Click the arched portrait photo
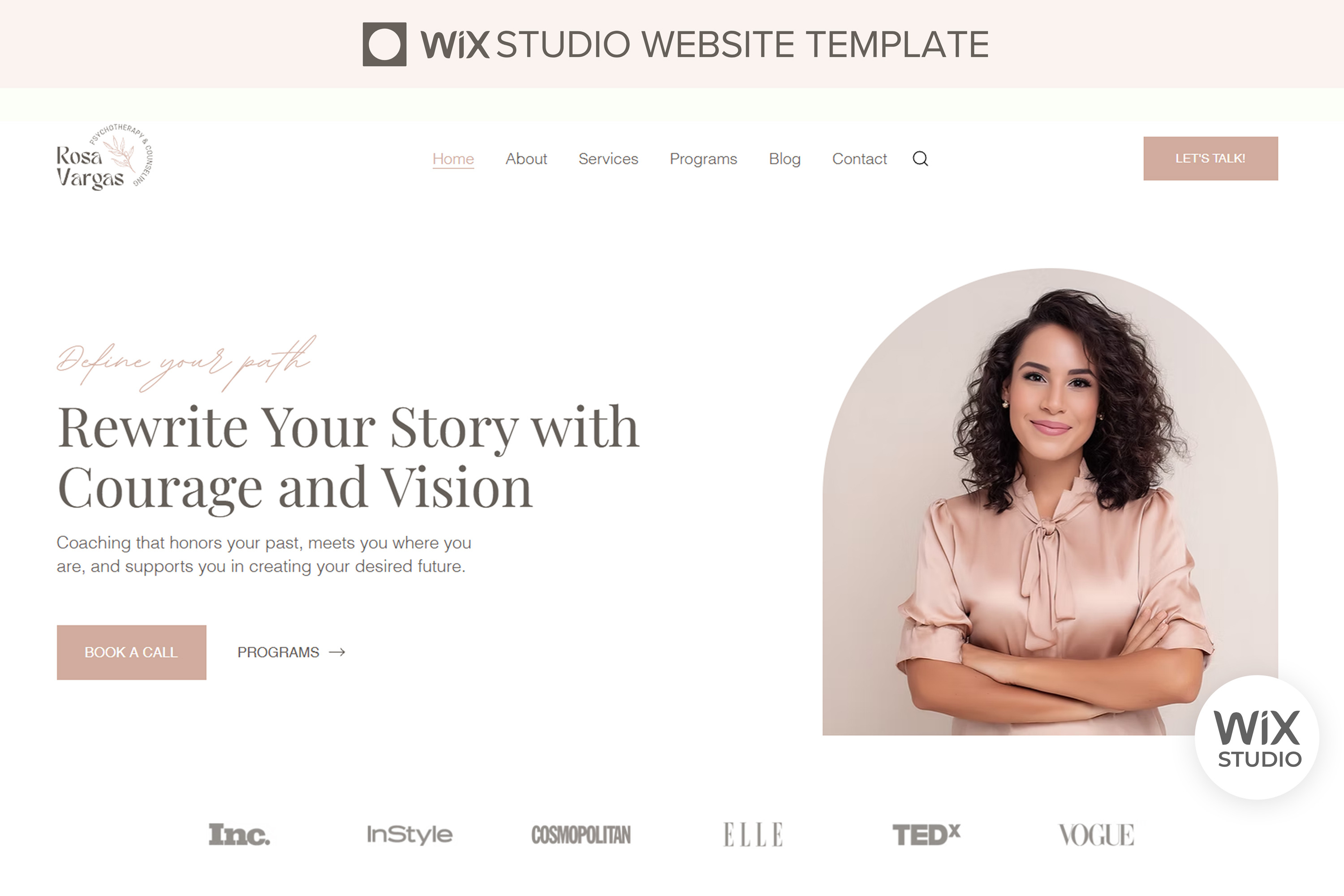Image resolution: width=1344 pixels, height=896 pixels. (x=1050, y=502)
